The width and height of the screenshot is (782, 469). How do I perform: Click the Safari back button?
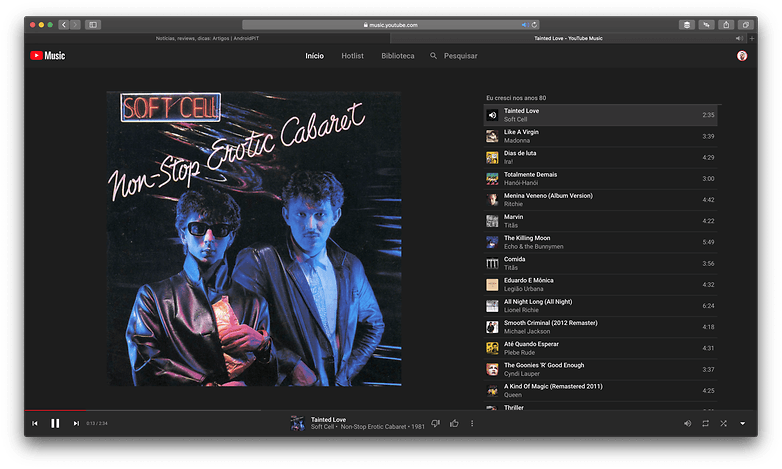[63, 24]
